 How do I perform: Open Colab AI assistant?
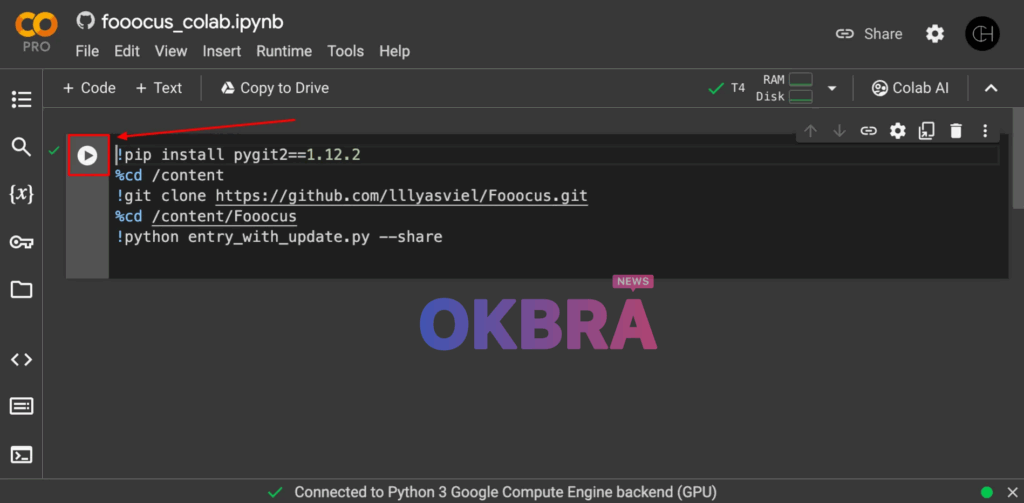coord(910,88)
